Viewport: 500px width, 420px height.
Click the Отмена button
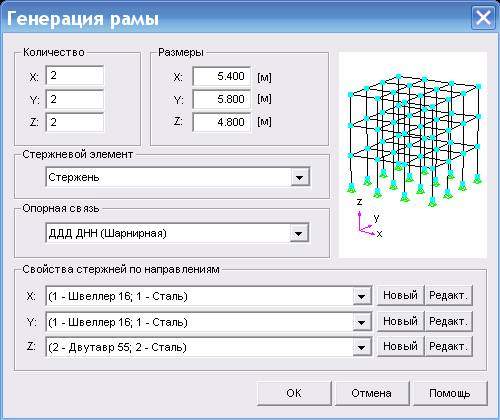372,393
